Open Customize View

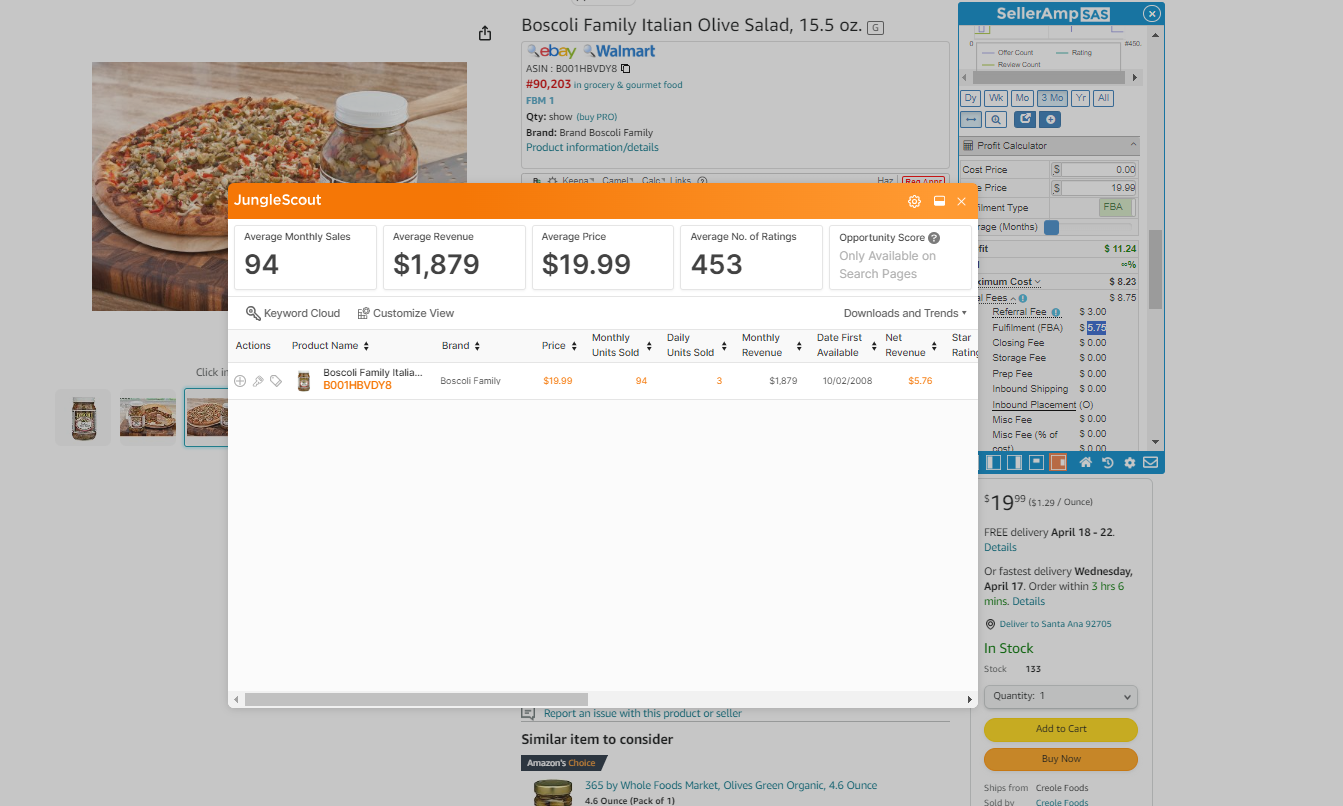(x=406, y=313)
